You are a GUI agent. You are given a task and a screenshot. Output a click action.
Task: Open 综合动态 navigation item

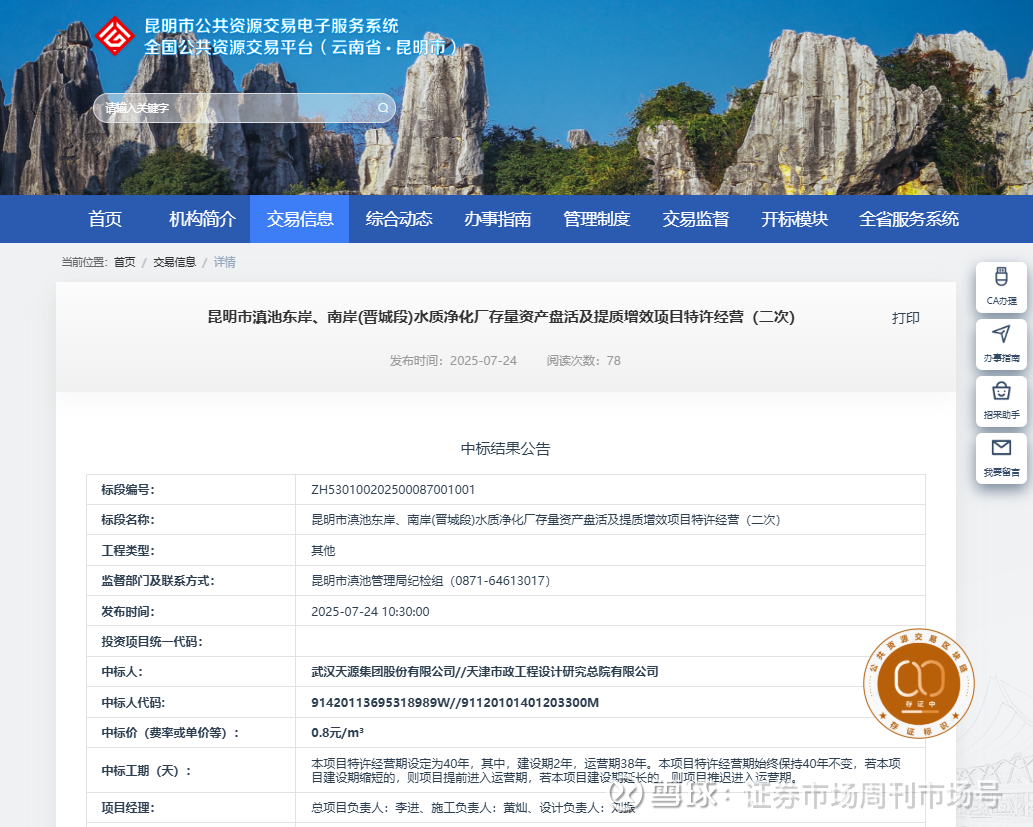click(x=399, y=219)
